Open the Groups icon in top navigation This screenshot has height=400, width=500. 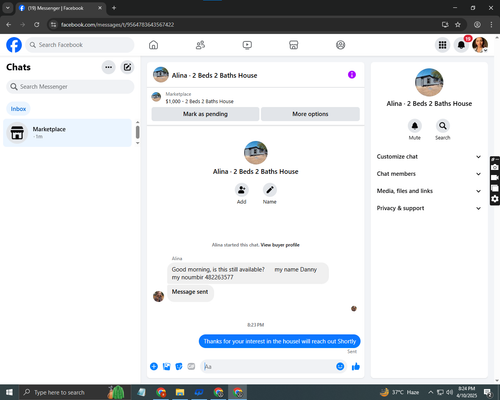(340, 45)
